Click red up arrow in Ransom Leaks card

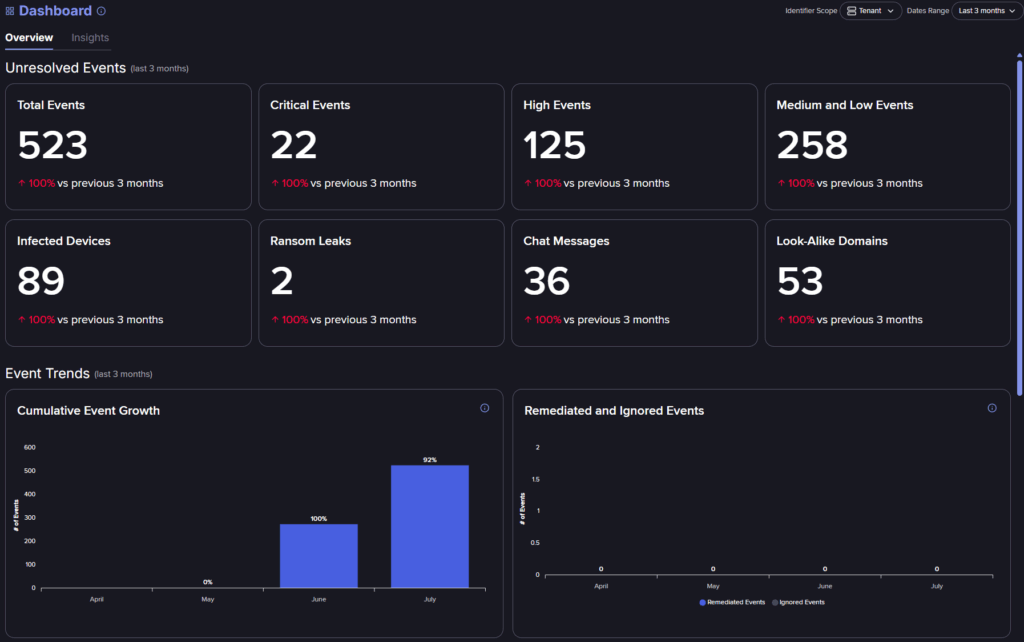(x=275, y=320)
